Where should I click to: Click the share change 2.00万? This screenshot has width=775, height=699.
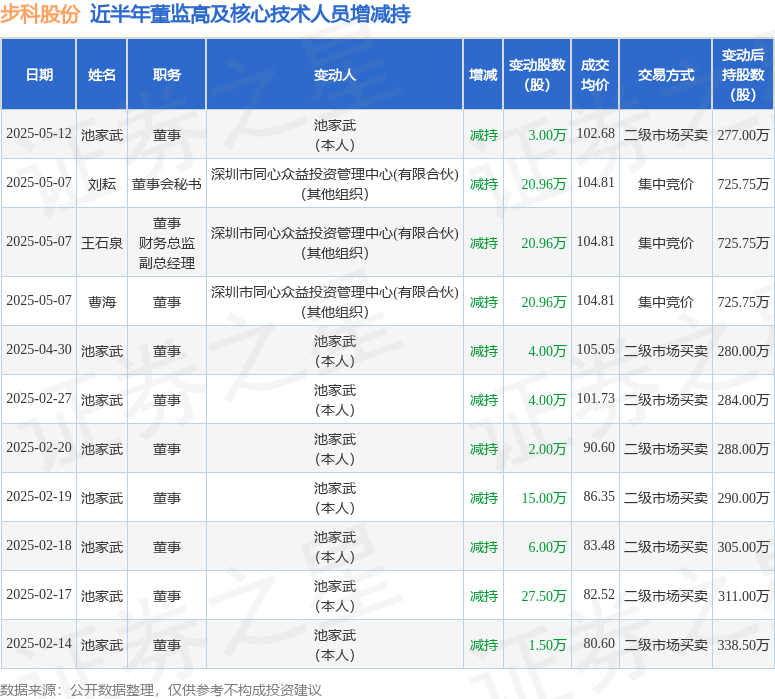tap(547, 449)
